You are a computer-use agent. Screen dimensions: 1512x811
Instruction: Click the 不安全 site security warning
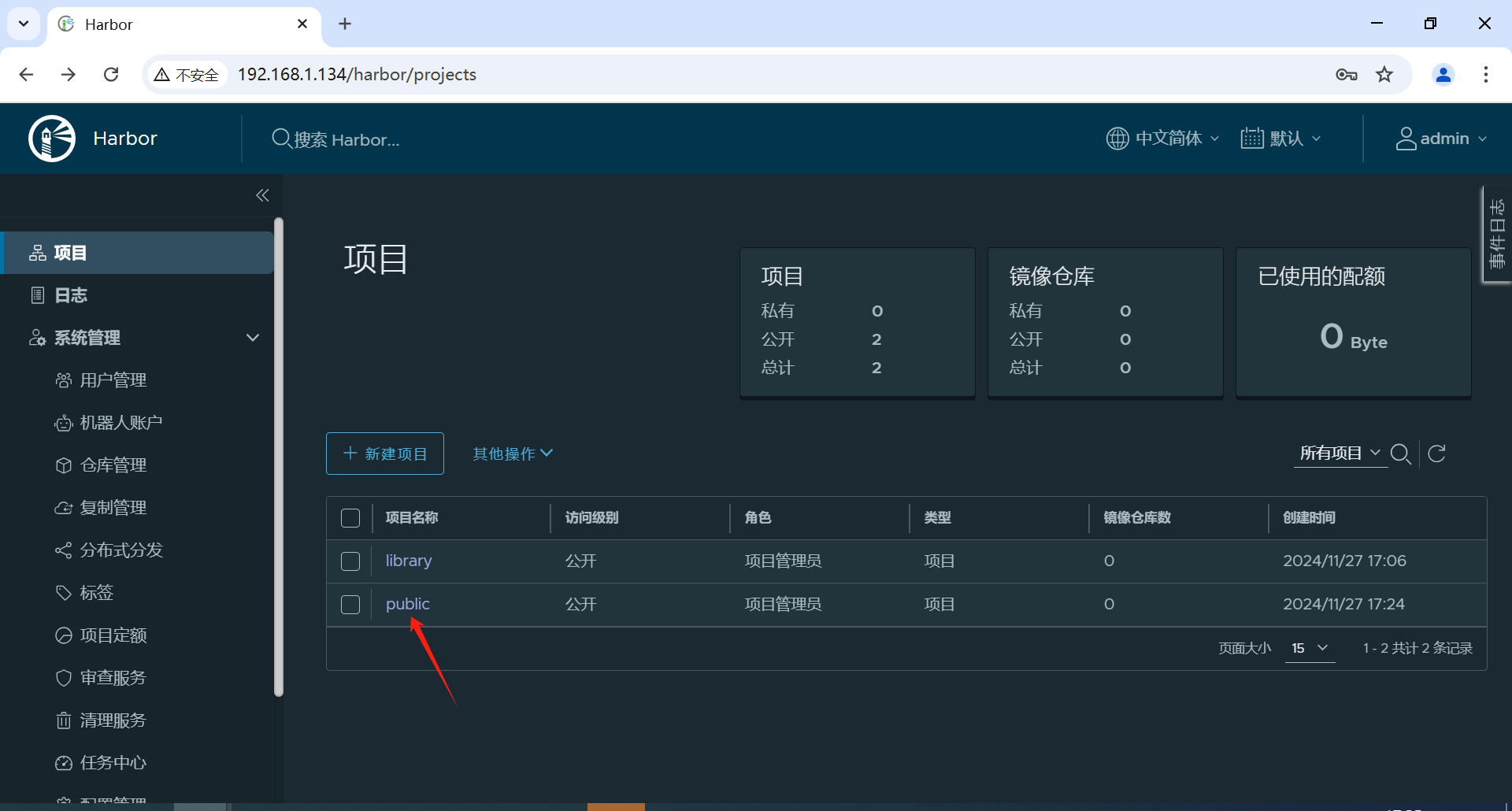click(x=187, y=75)
